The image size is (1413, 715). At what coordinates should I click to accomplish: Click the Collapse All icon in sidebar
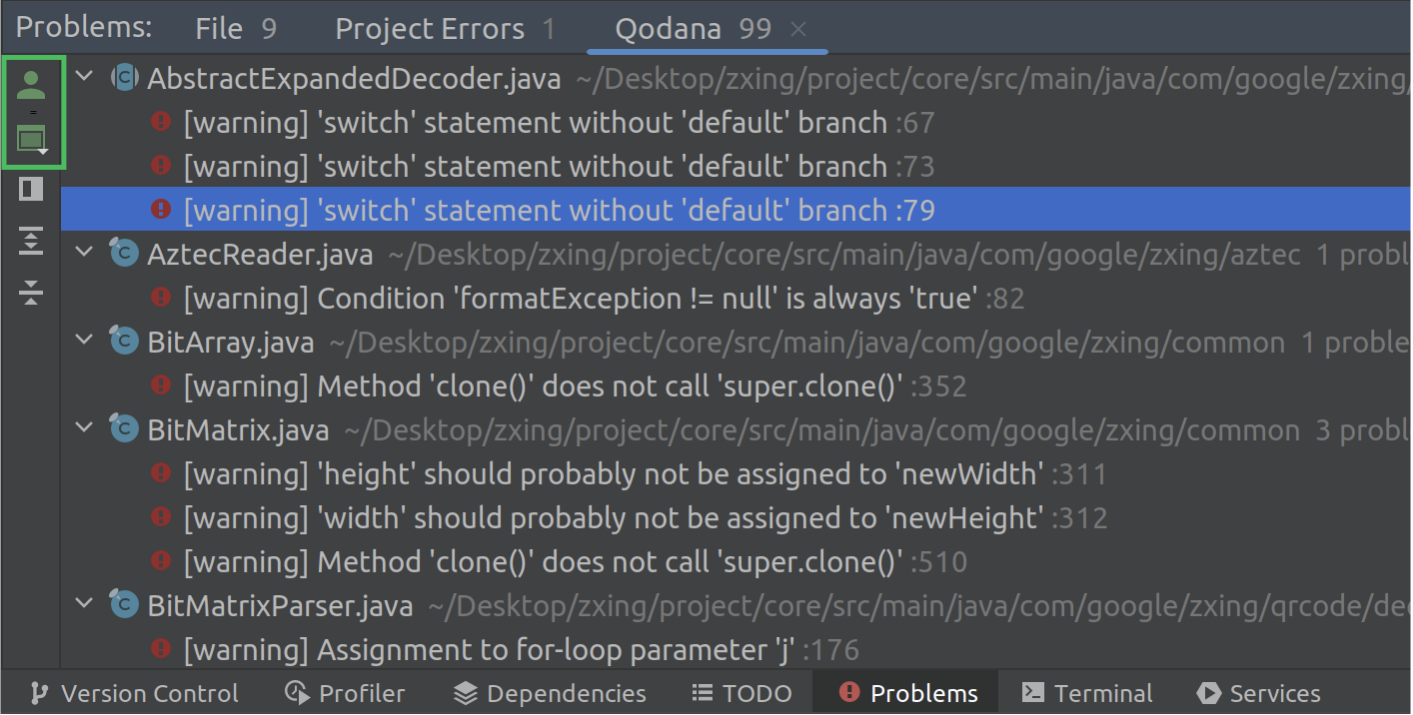pyautogui.click(x=31, y=292)
